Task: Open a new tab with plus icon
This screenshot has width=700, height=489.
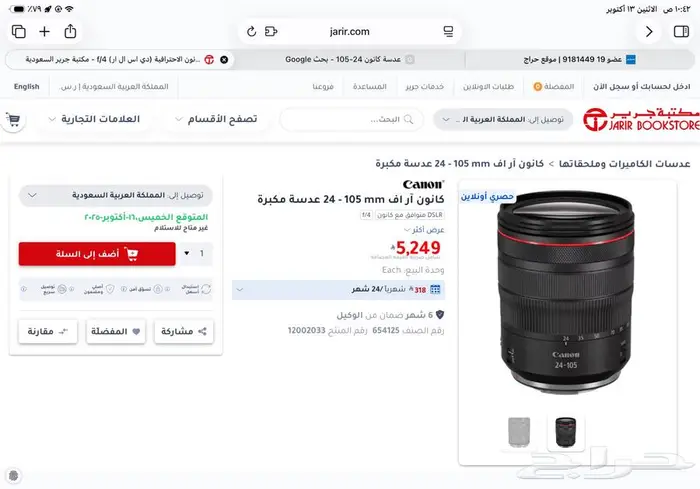Action: click(44, 31)
